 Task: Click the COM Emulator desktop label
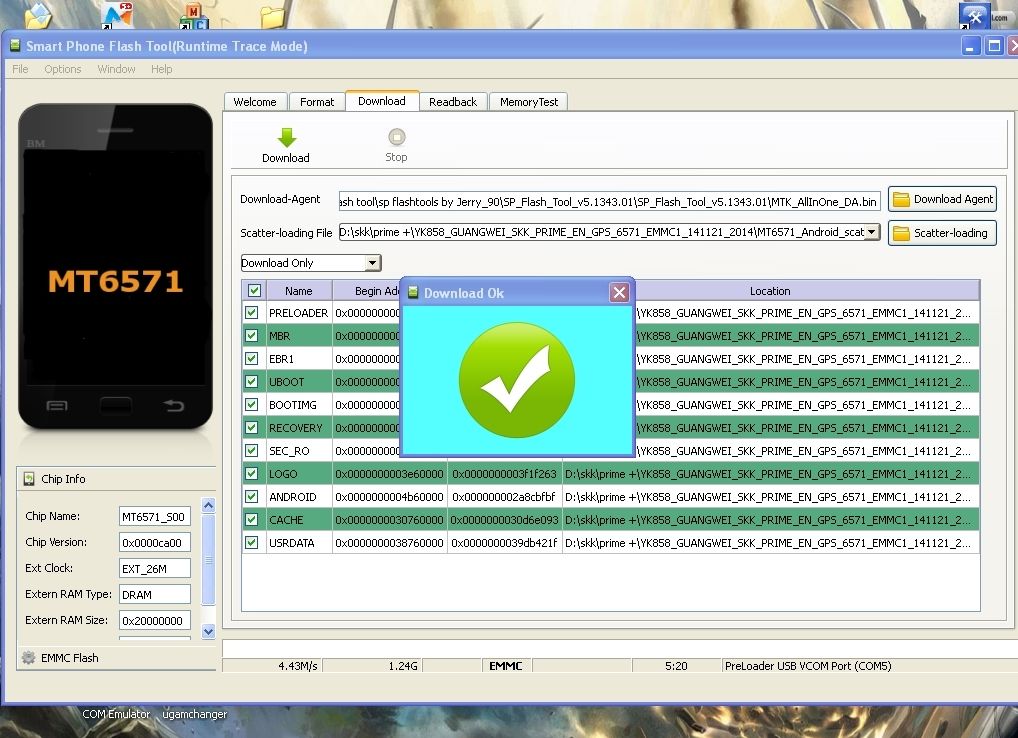116,714
